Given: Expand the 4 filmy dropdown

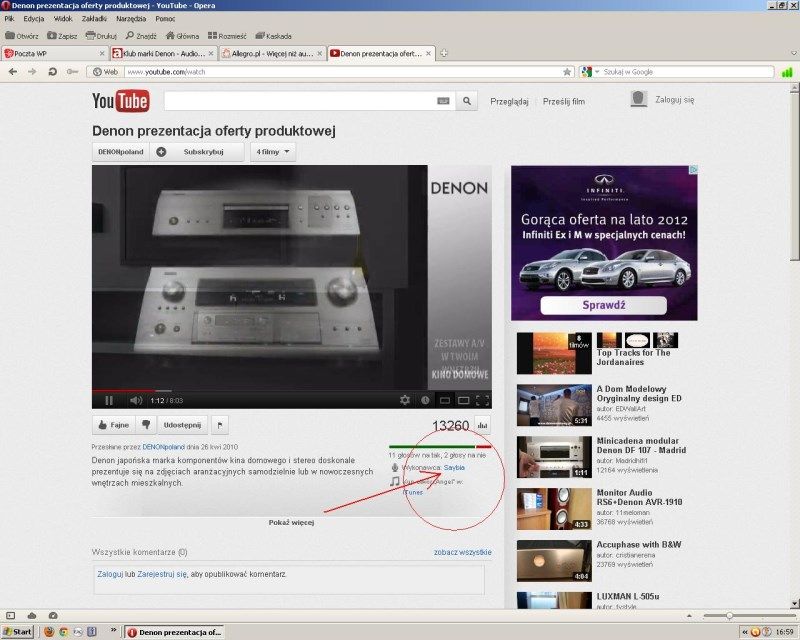Looking at the screenshot, I should (x=273, y=152).
